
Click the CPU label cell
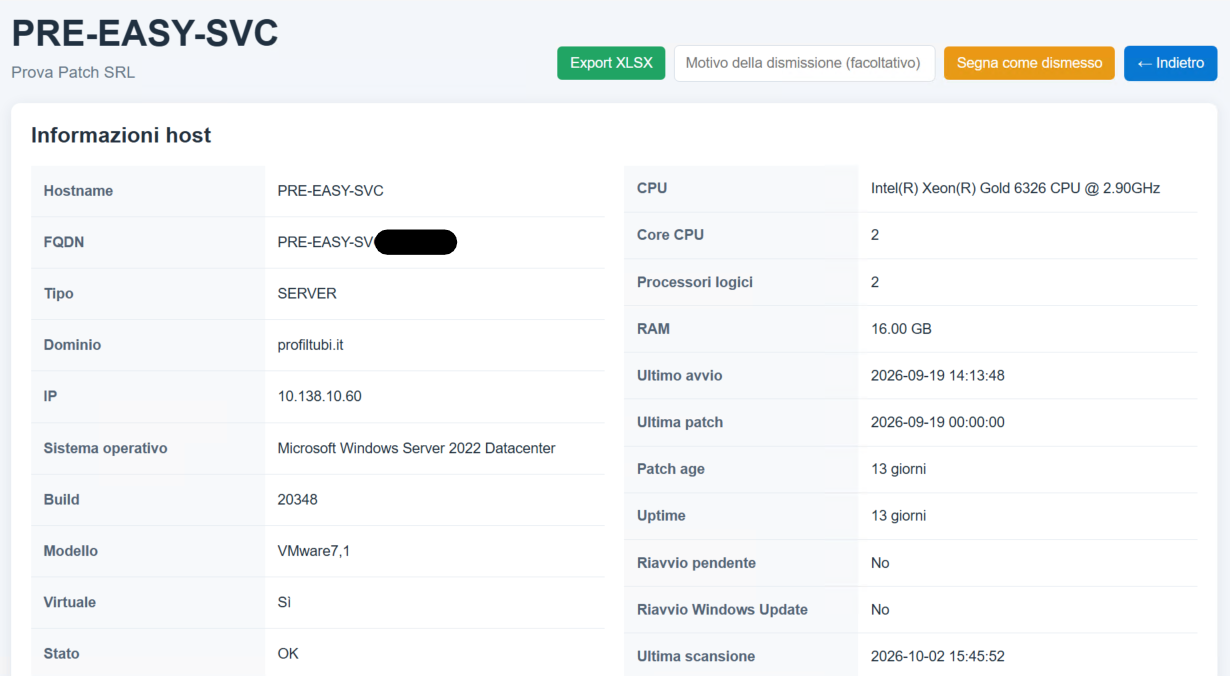[x=741, y=188]
